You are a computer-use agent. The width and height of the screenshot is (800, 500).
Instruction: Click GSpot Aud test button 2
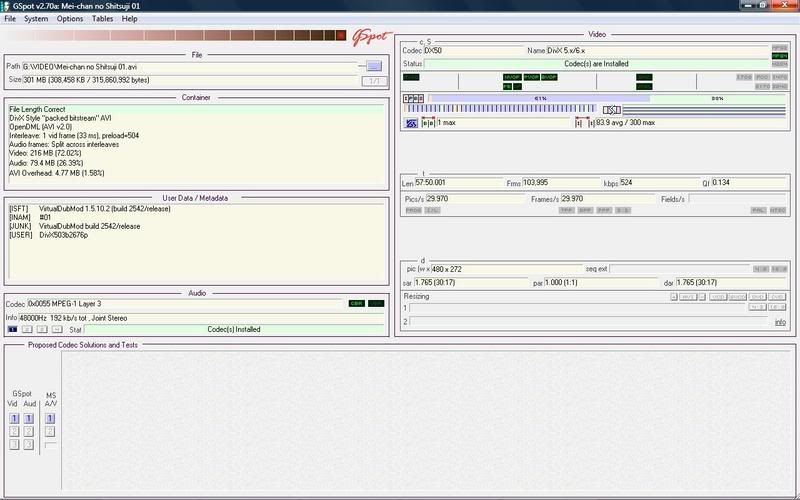[x=29, y=432]
